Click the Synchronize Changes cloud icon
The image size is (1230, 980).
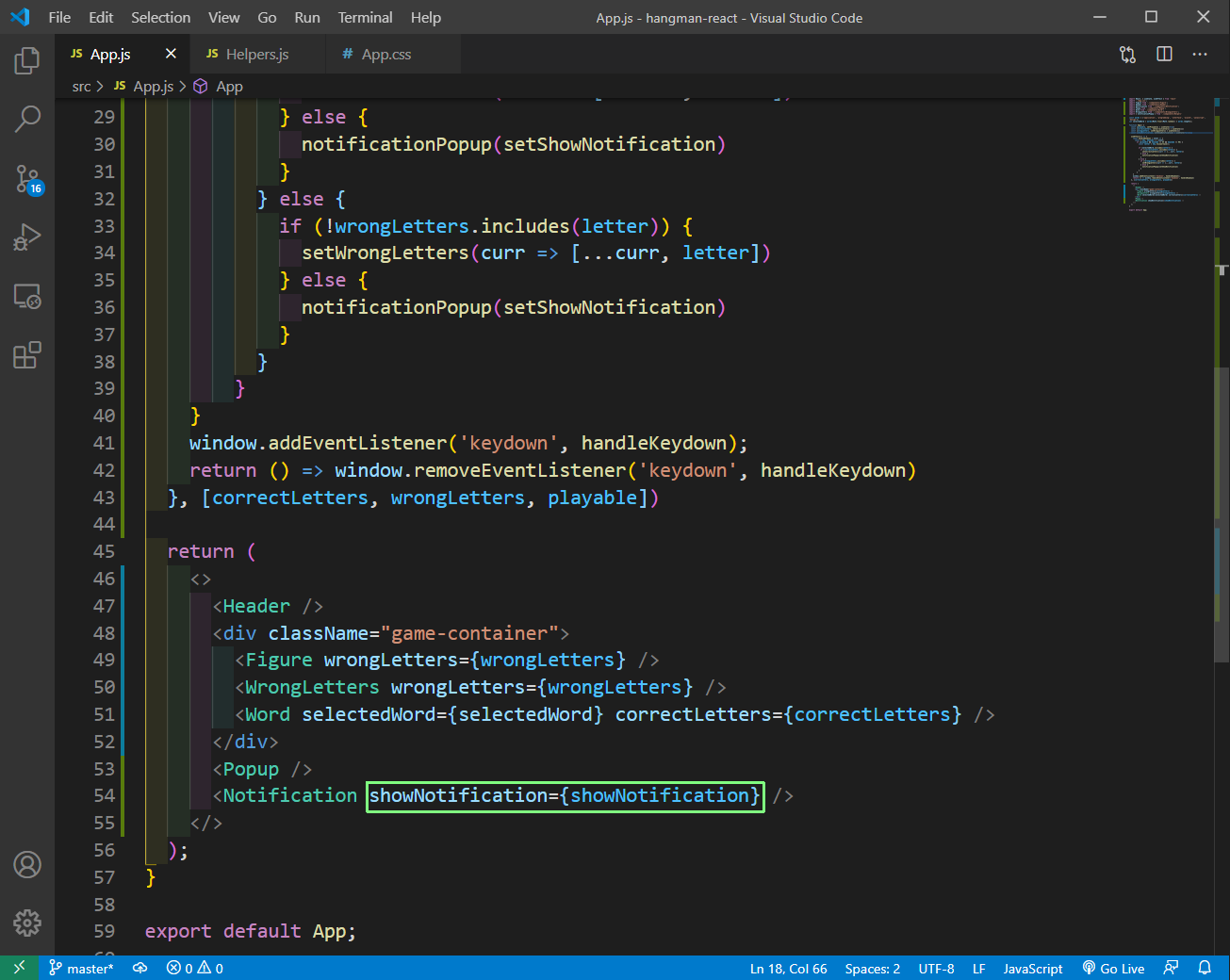coord(140,968)
